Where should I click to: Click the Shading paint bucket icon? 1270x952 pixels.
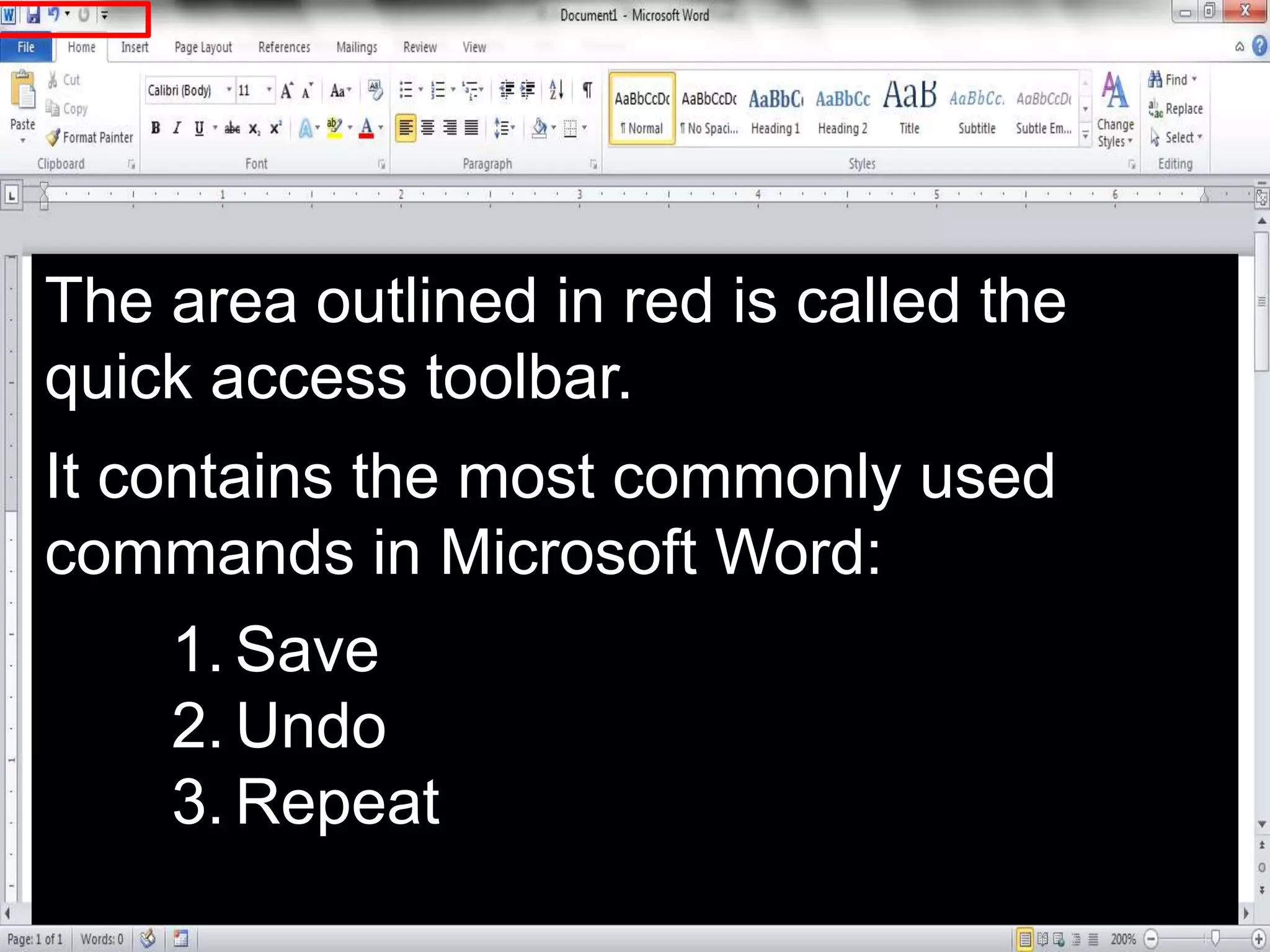tap(540, 128)
